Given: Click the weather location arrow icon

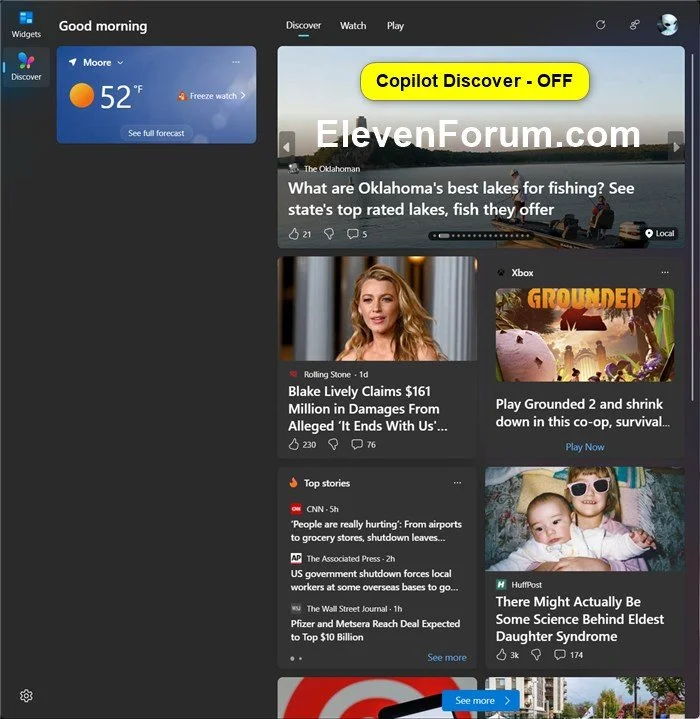Looking at the screenshot, I should pos(72,62).
